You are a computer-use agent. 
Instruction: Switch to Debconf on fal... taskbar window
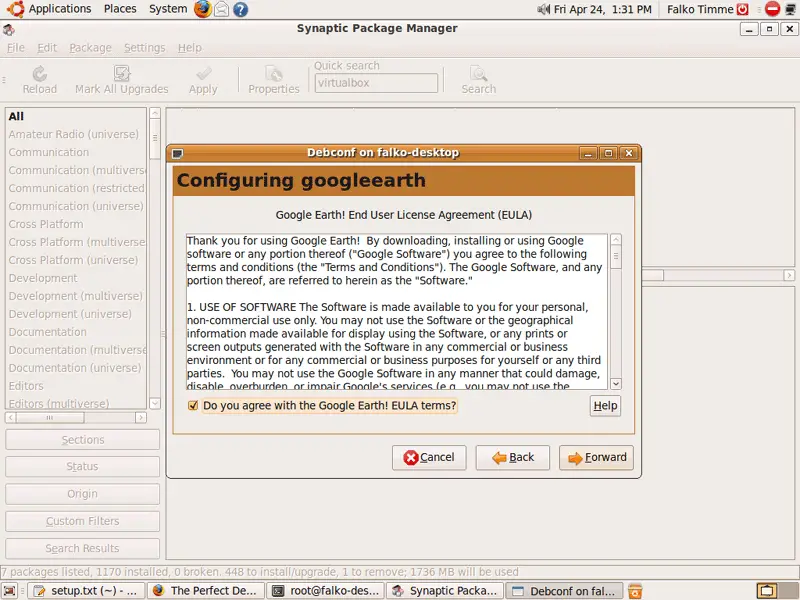click(565, 591)
